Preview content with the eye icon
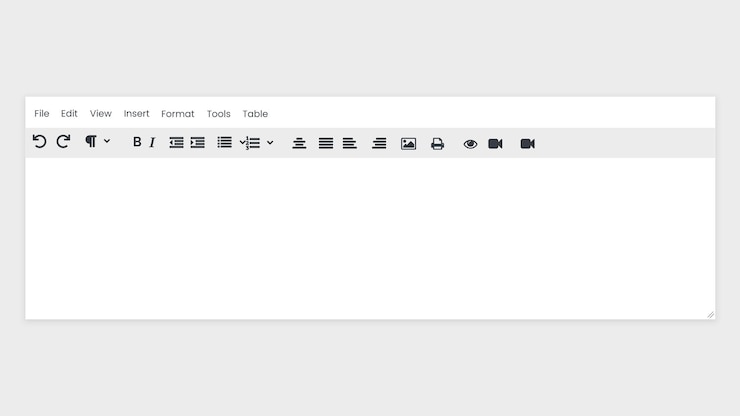 470,144
